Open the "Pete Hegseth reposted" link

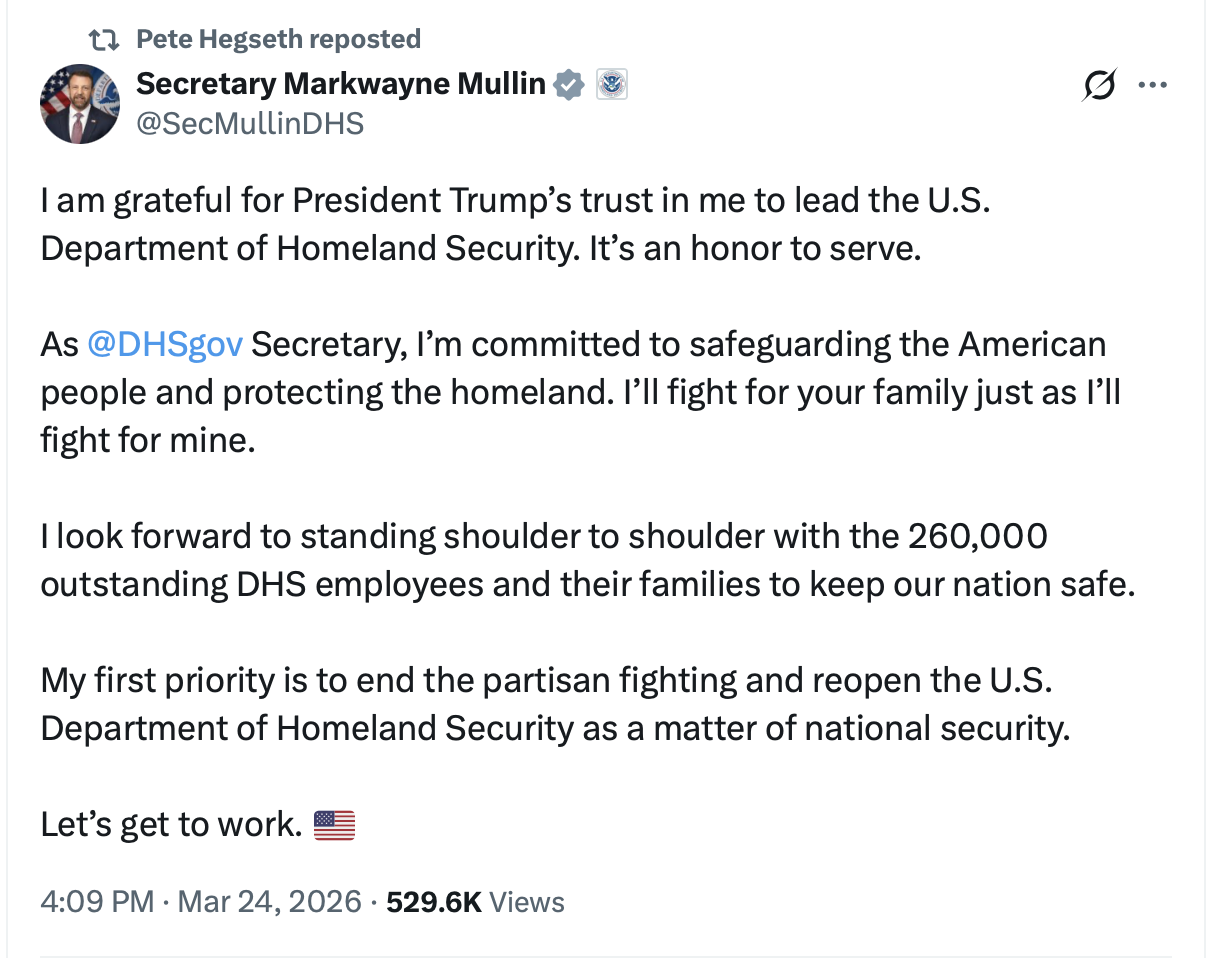278,40
